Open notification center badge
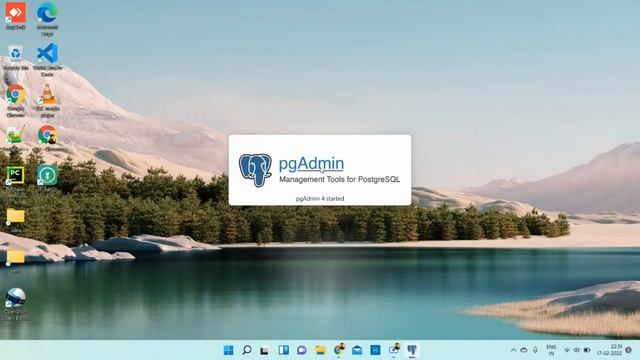 point(629,350)
